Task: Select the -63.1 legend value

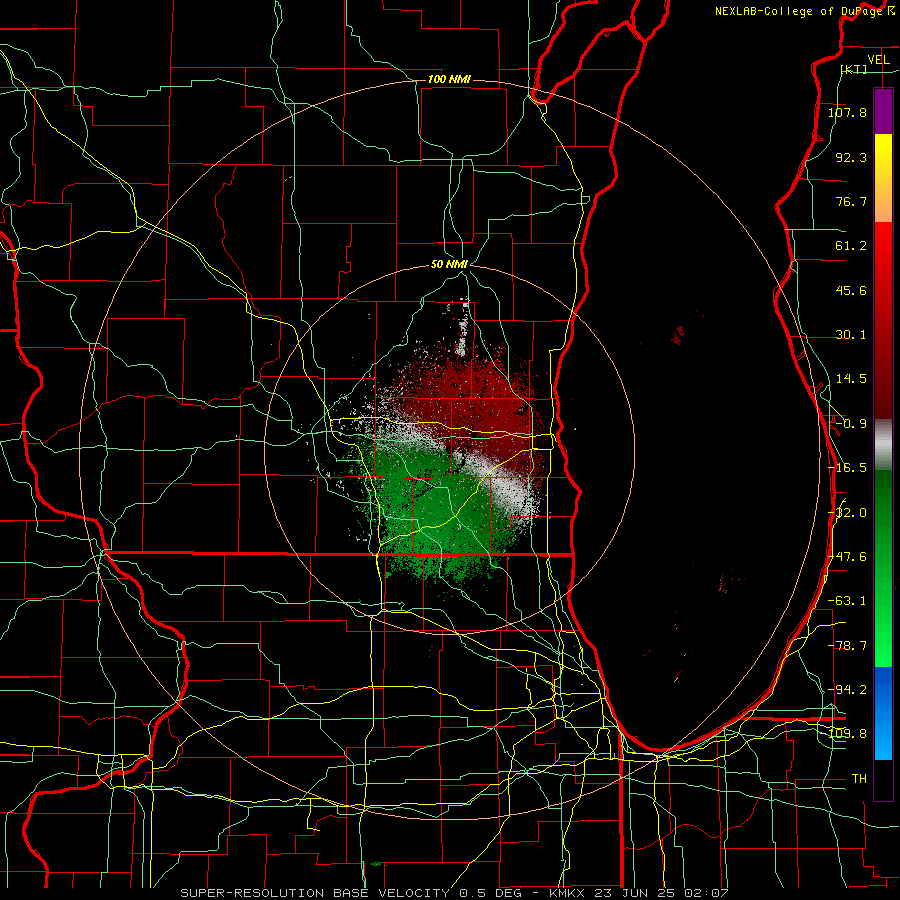Action: click(847, 601)
